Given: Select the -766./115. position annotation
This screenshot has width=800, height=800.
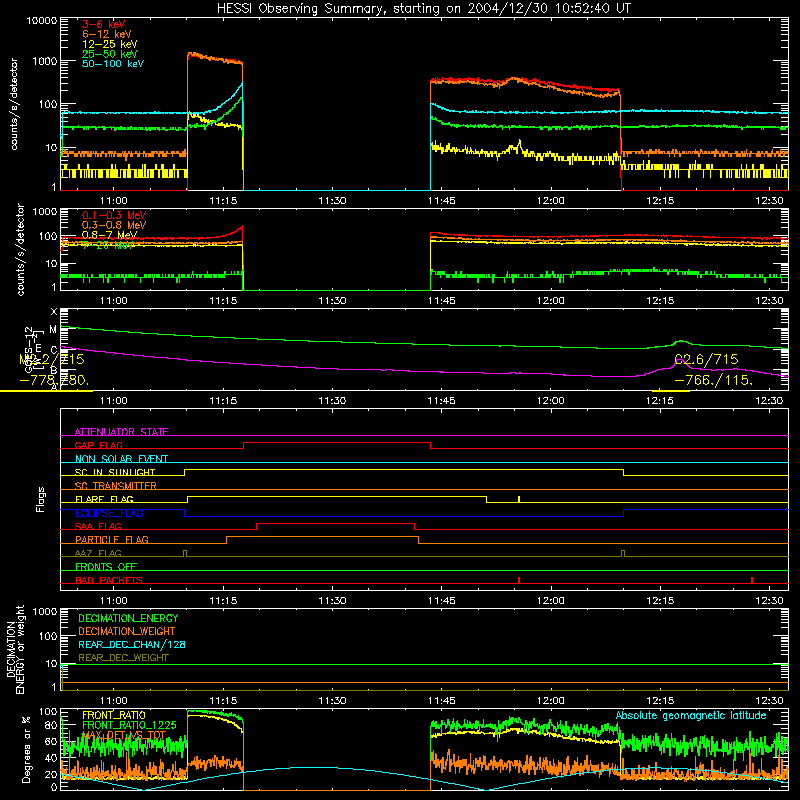Looking at the screenshot, I should click(x=713, y=381).
